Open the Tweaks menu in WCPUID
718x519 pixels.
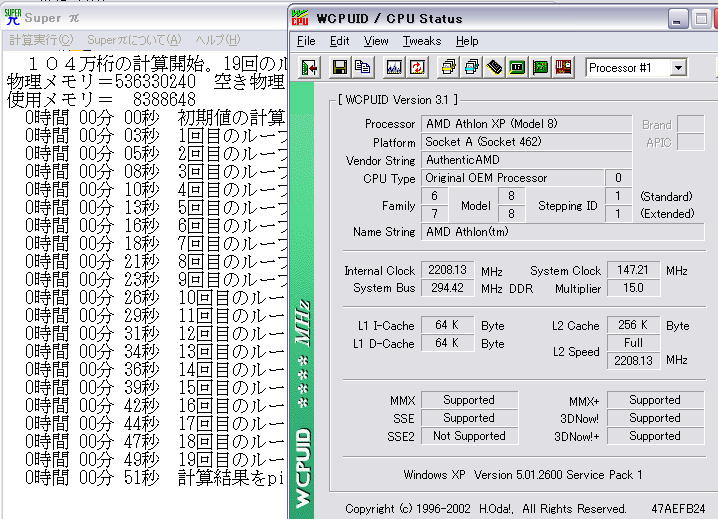click(422, 41)
